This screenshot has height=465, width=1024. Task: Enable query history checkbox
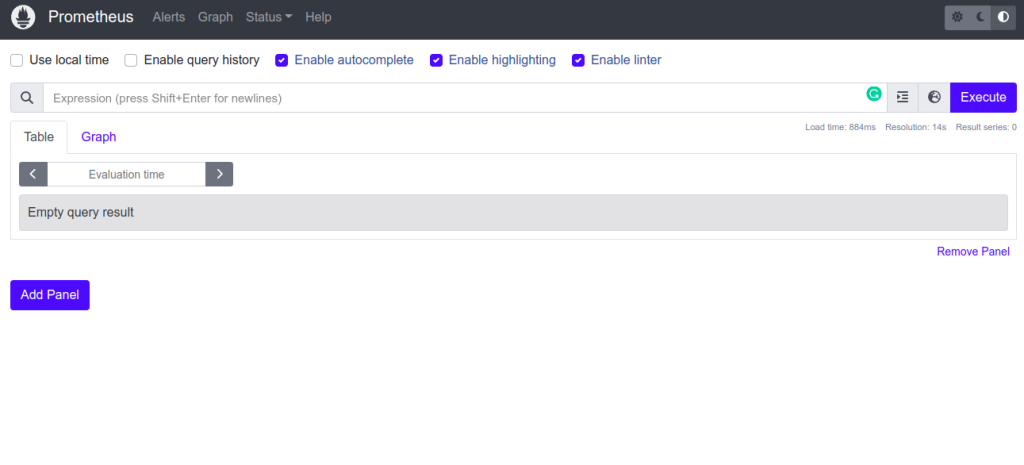point(131,60)
